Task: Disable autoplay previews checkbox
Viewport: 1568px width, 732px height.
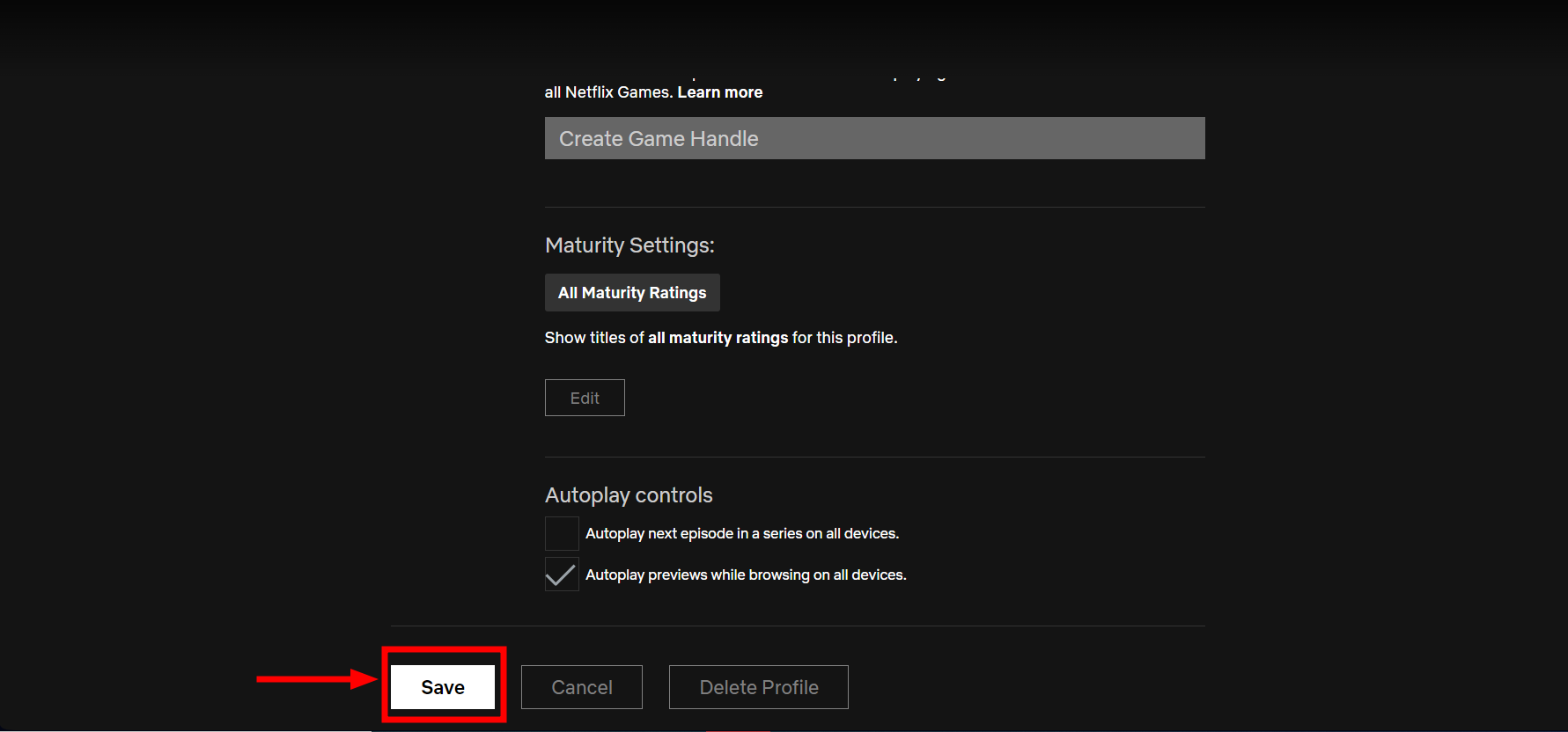Action: (x=562, y=575)
